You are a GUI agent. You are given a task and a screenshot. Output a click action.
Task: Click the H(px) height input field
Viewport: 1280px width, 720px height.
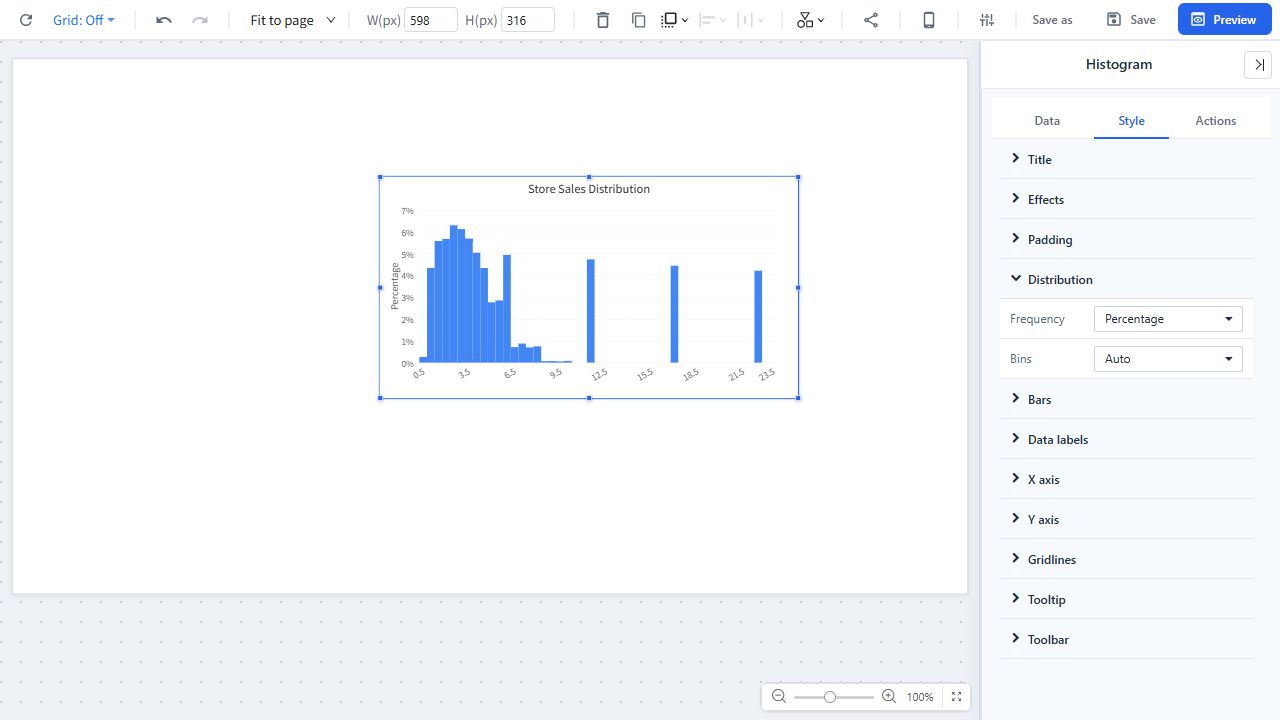click(528, 20)
